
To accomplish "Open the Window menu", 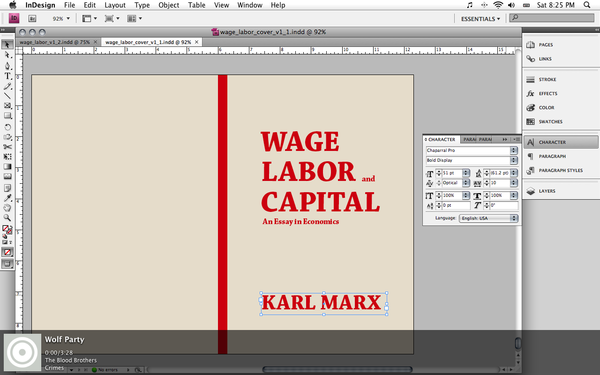I will [x=249, y=5].
